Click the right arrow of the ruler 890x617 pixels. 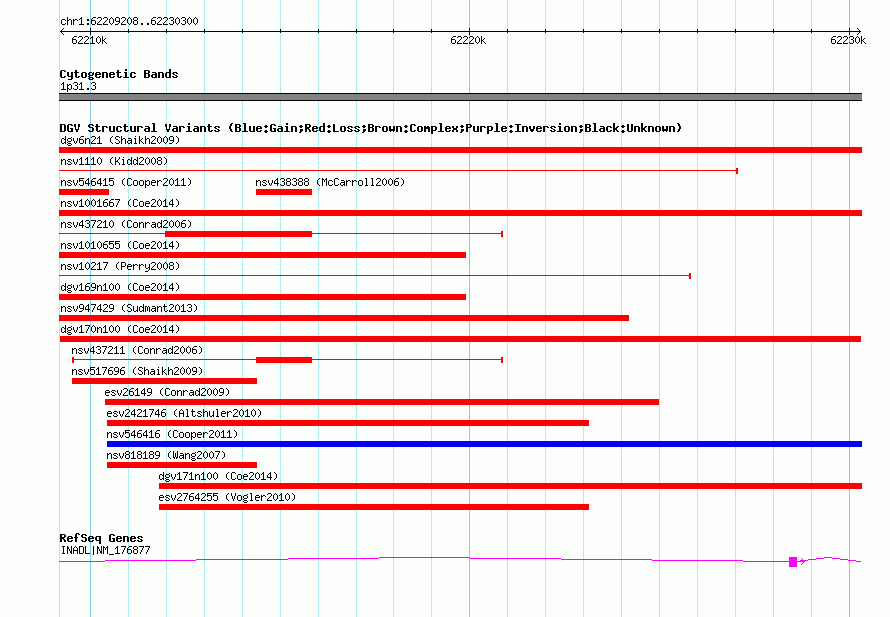coord(858,31)
